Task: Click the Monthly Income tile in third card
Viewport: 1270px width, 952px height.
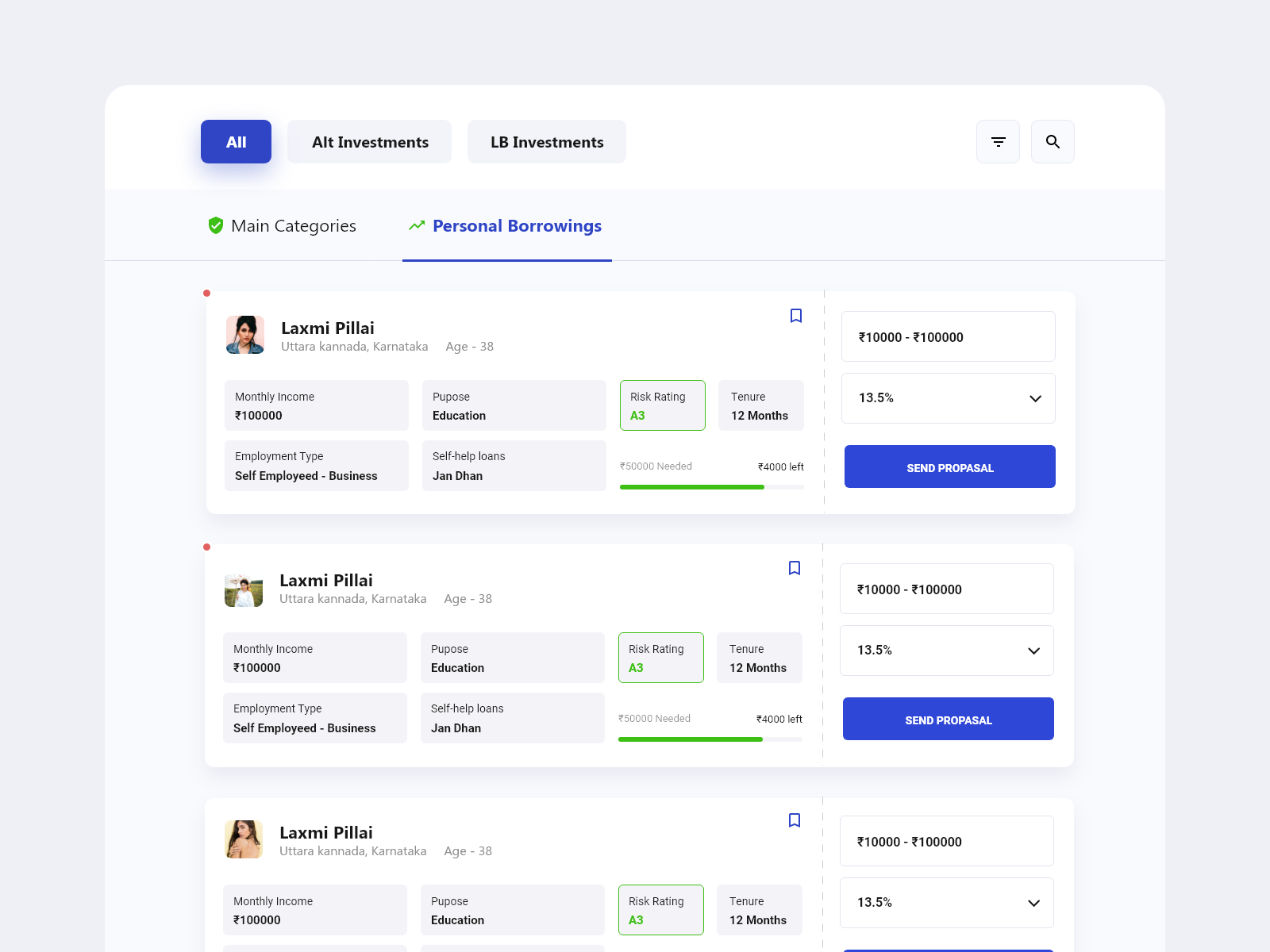Action: click(315, 910)
